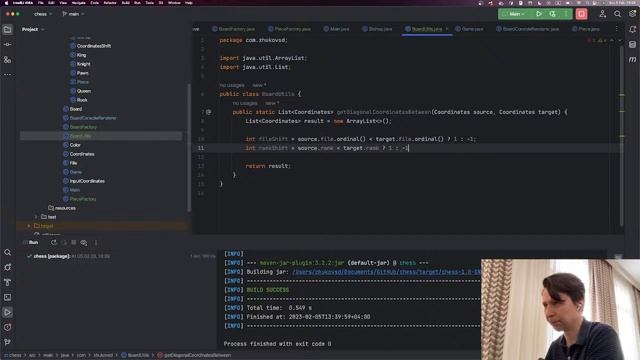The height and width of the screenshot is (360, 640).
Task: Open the Debug tool window icon
Action: [7, 267]
